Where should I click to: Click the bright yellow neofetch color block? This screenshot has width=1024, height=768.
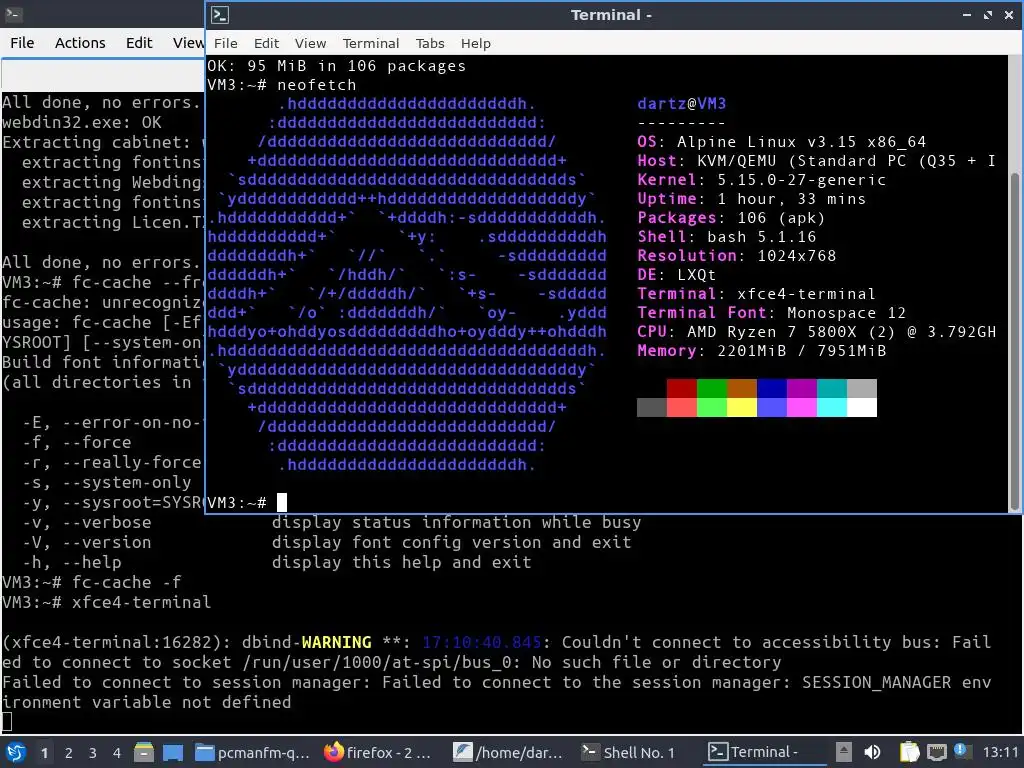click(x=741, y=407)
